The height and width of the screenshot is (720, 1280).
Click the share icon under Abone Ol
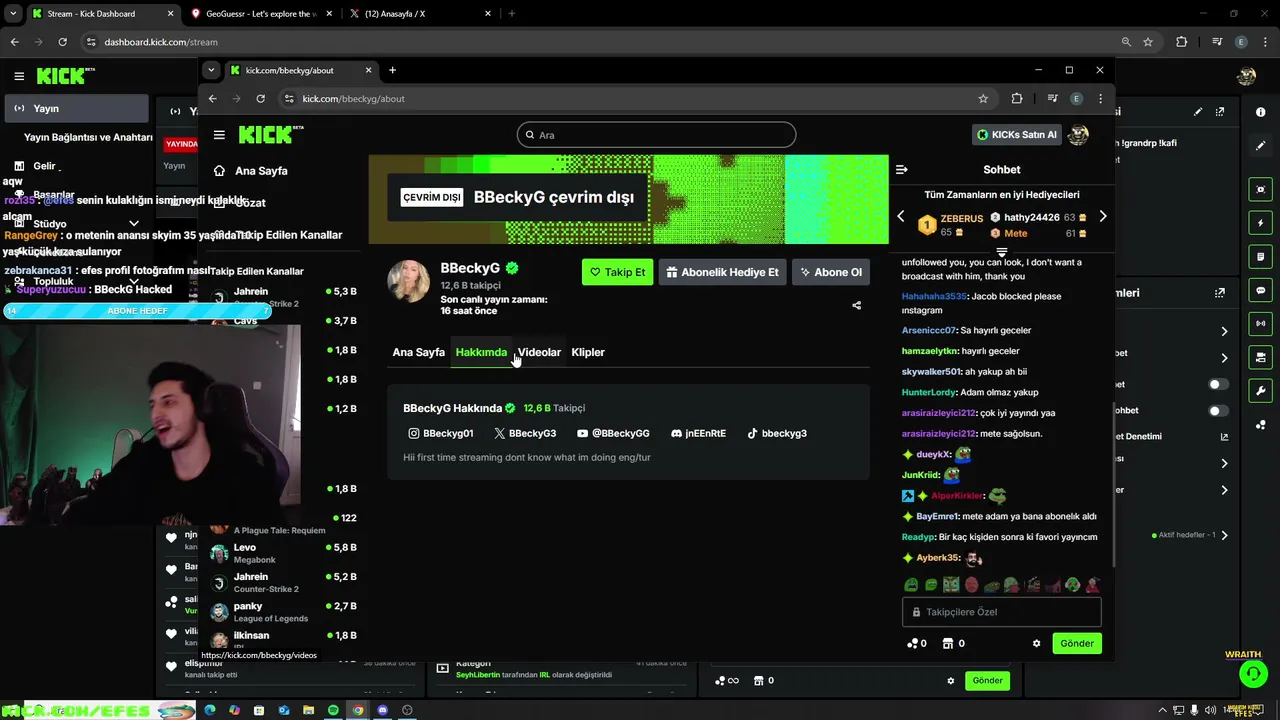856,305
